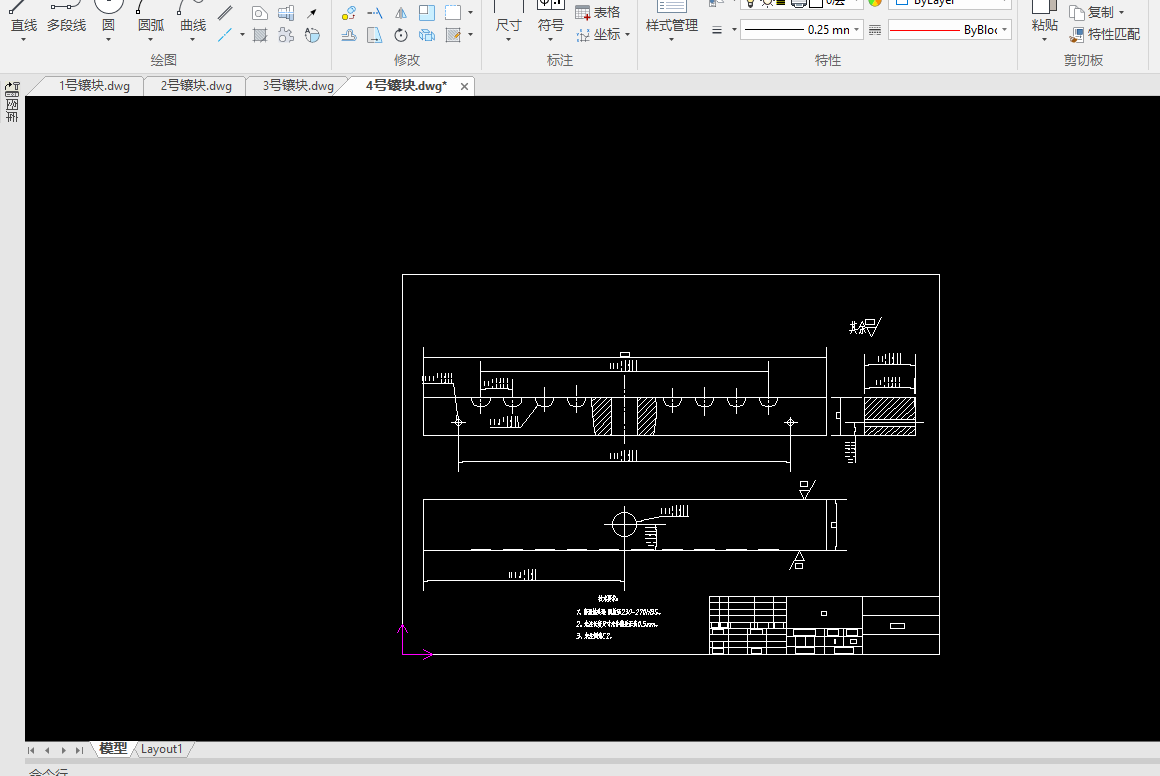1160x776 pixels.
Task: Click the color wheel swatch in 特性 panel
Action: tap(875, 3)
